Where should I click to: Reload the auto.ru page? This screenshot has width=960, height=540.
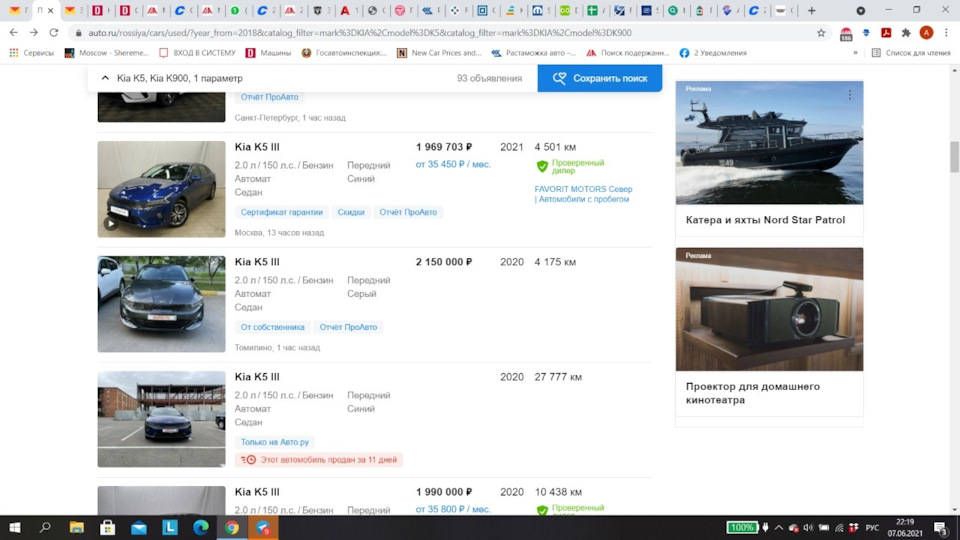point(54,32)
